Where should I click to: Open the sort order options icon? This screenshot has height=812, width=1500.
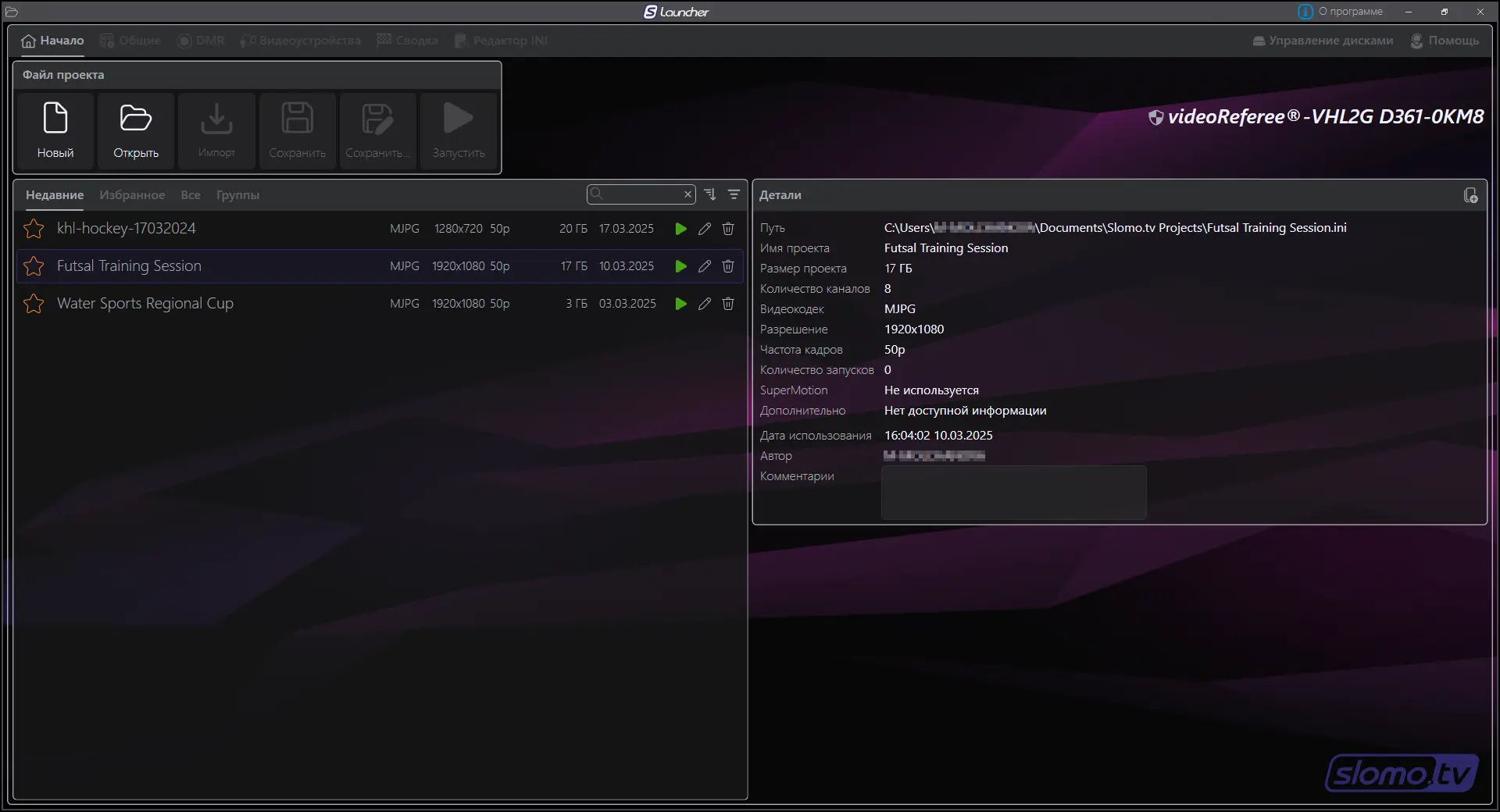710,194
